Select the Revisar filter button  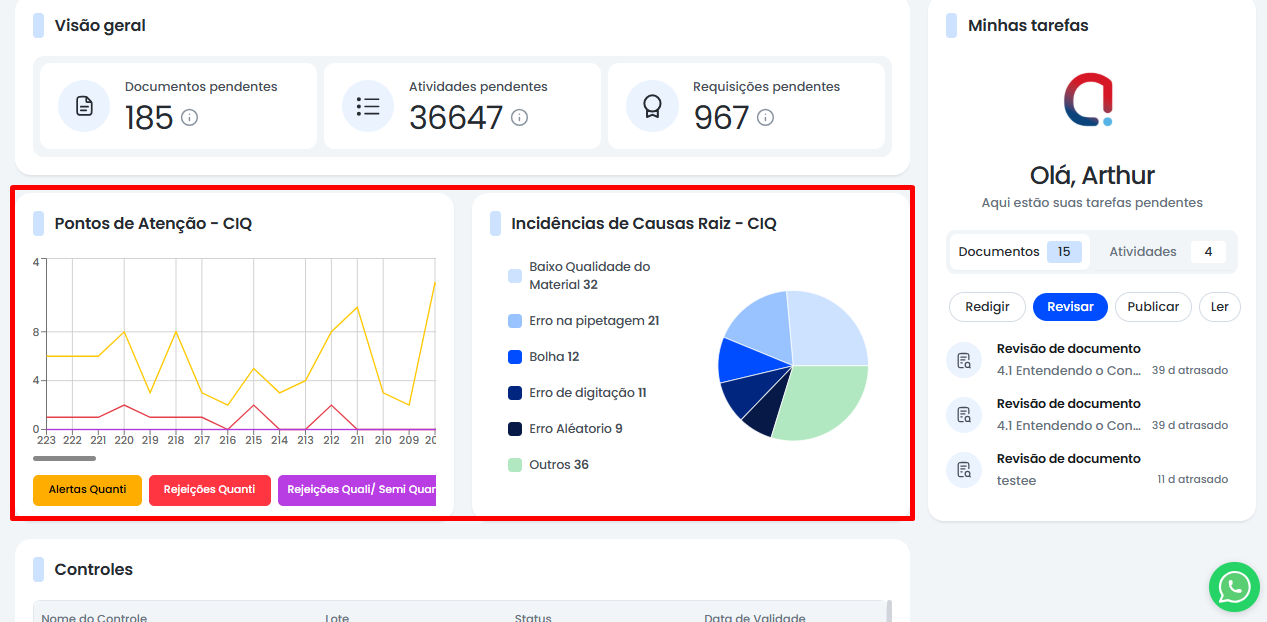(x=1070, y=307)
